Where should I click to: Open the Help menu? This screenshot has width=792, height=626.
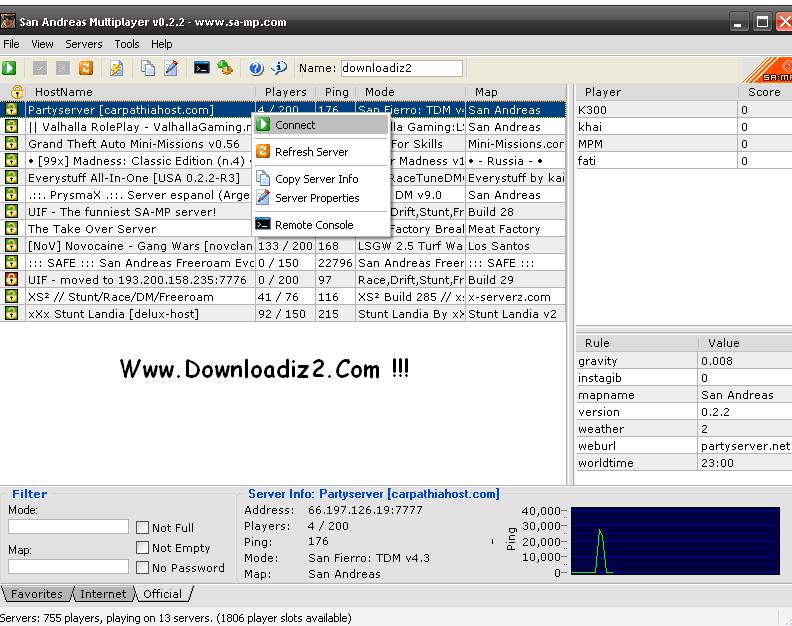(x=161, y=44)
